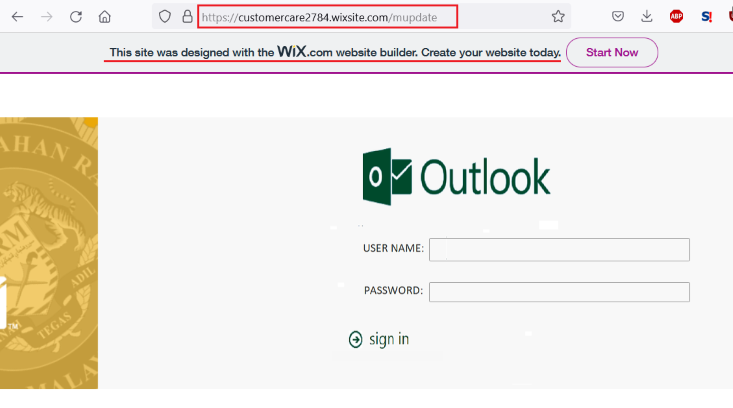The width and height of the screenshot is (733, 408).
Task: View site security via the padlock icon
Action: (187, 17)
